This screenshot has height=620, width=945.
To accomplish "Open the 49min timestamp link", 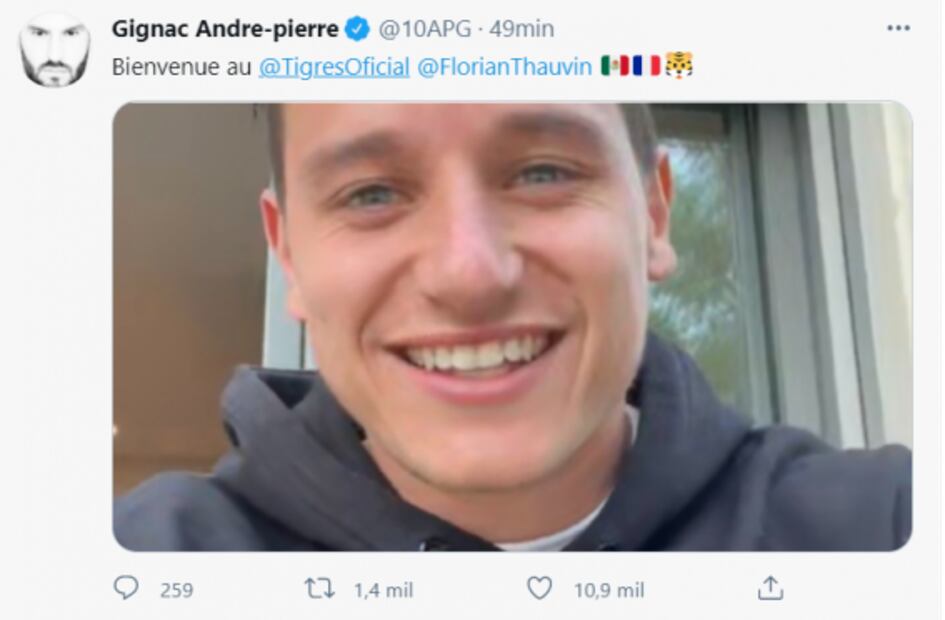I will 521,29.
